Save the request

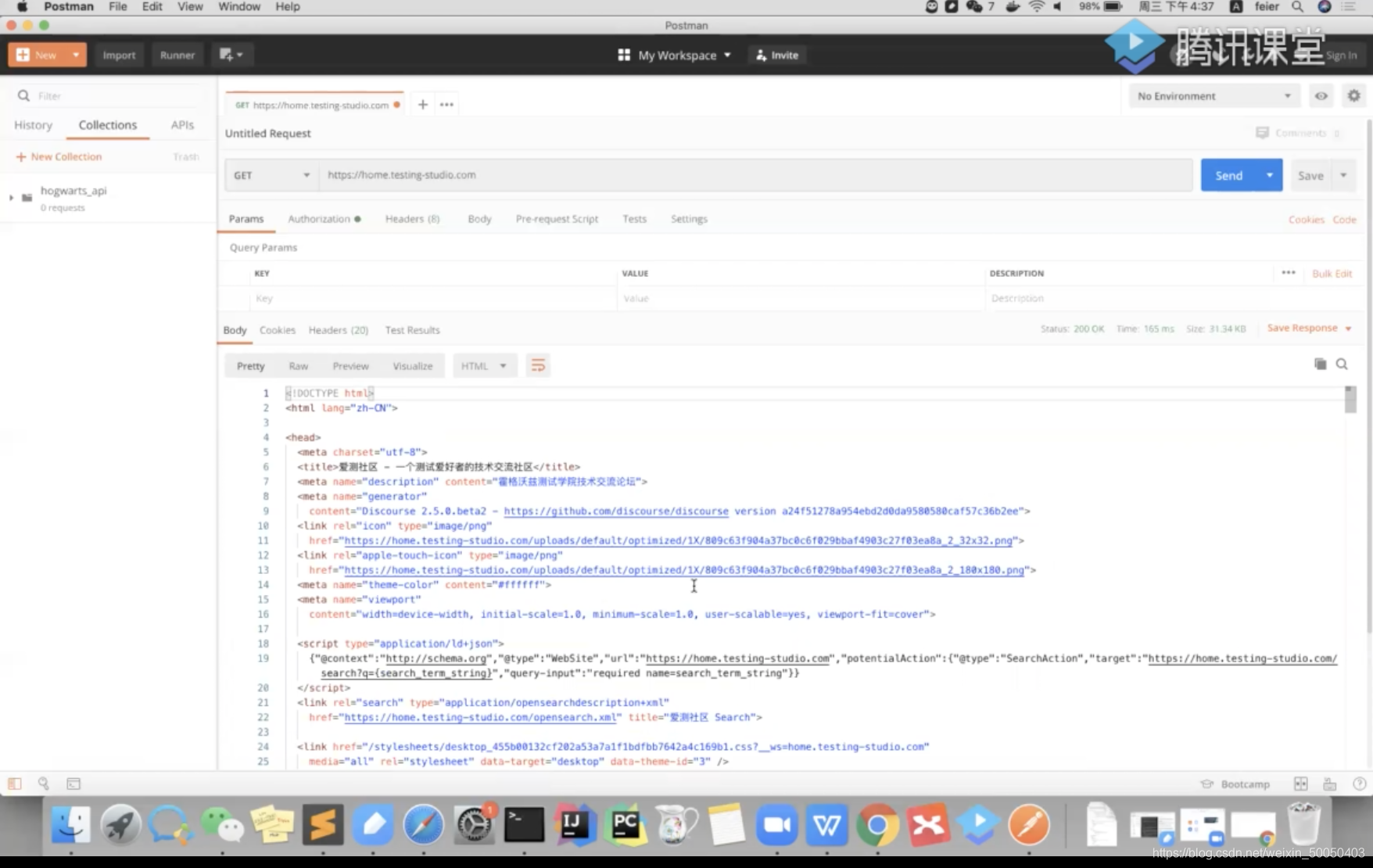[1310, 175]
